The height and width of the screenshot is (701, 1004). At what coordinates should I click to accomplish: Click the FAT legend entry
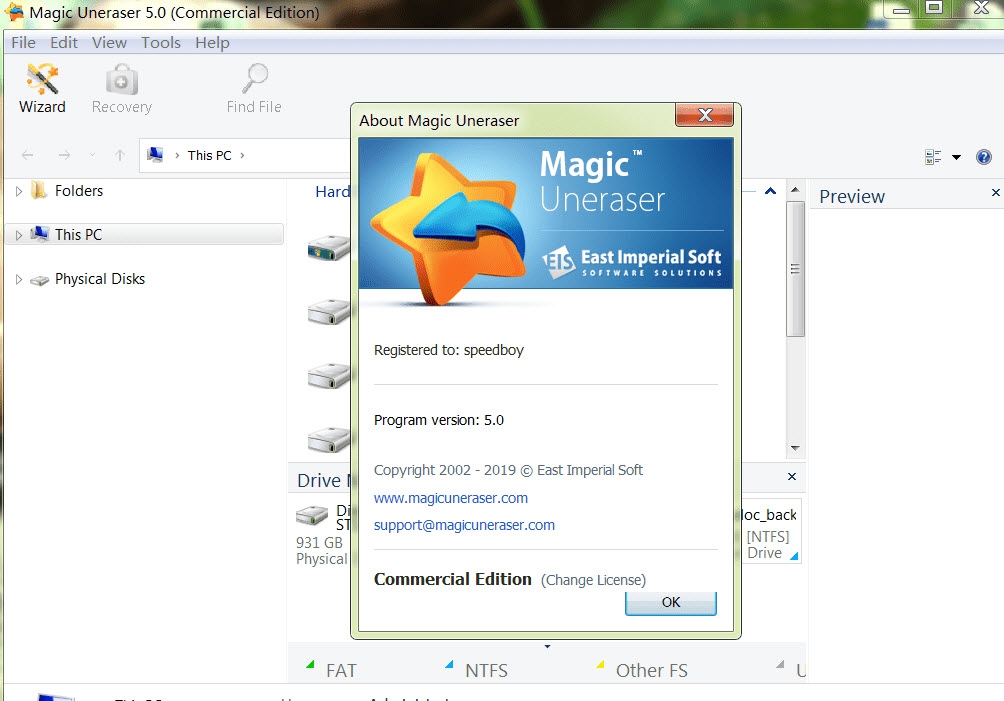tap(332, 670)
